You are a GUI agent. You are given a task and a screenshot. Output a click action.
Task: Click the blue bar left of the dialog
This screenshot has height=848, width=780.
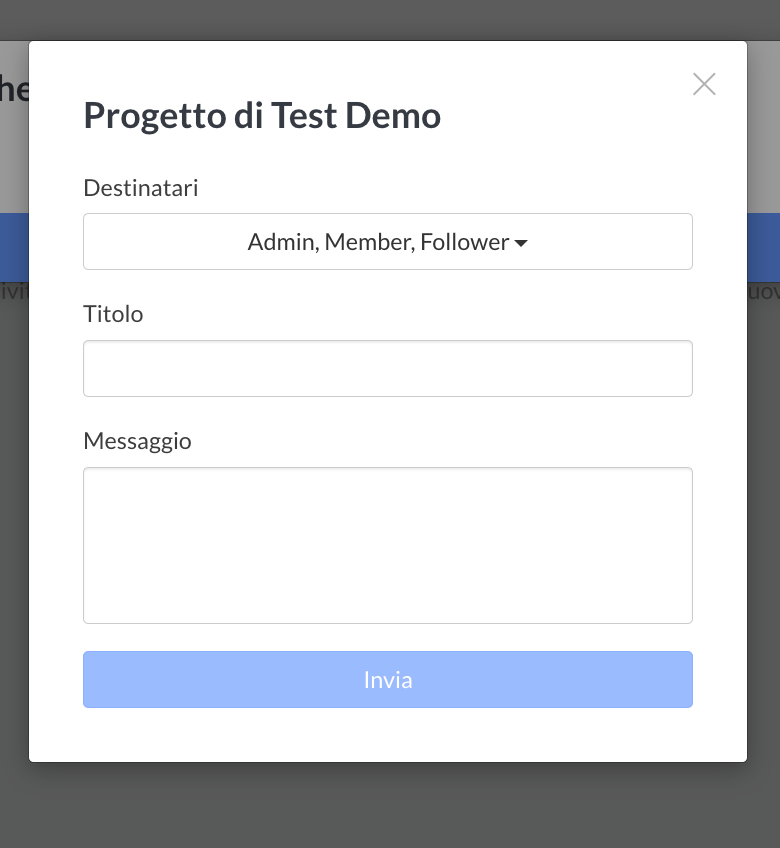tap(14, 247)
